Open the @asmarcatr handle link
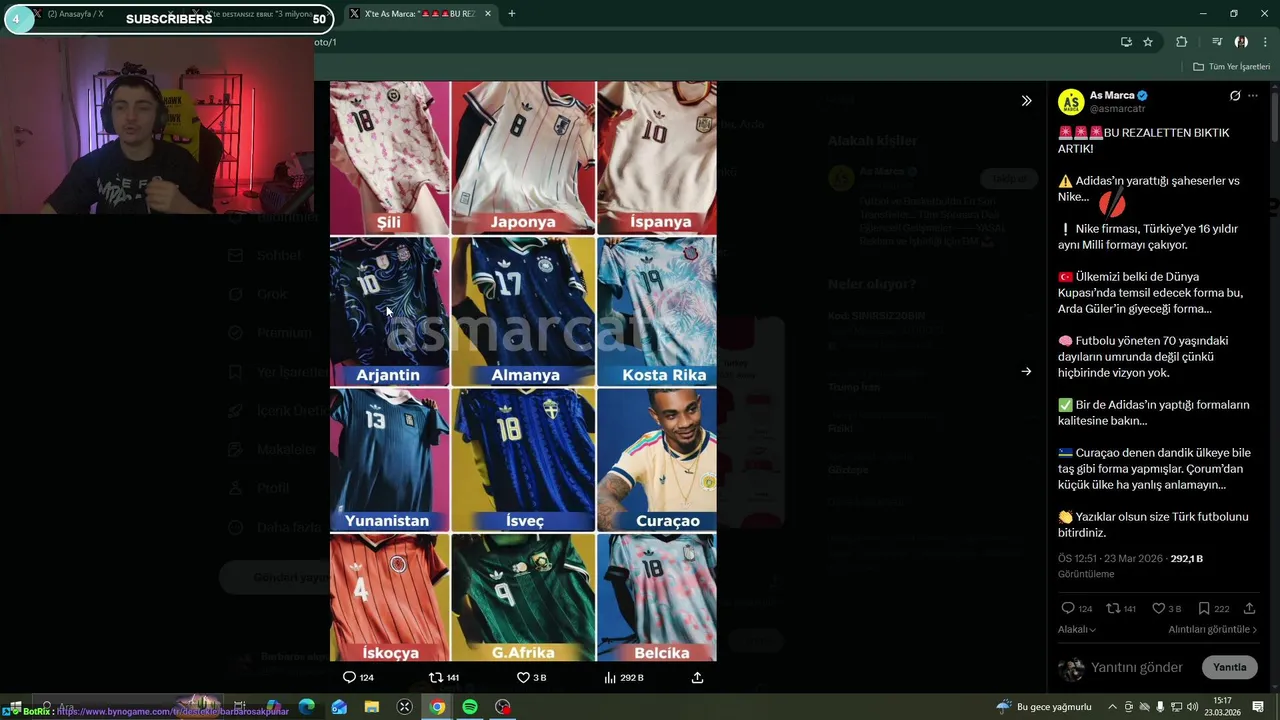The image size is (1280, 720). pos(1117,108)
